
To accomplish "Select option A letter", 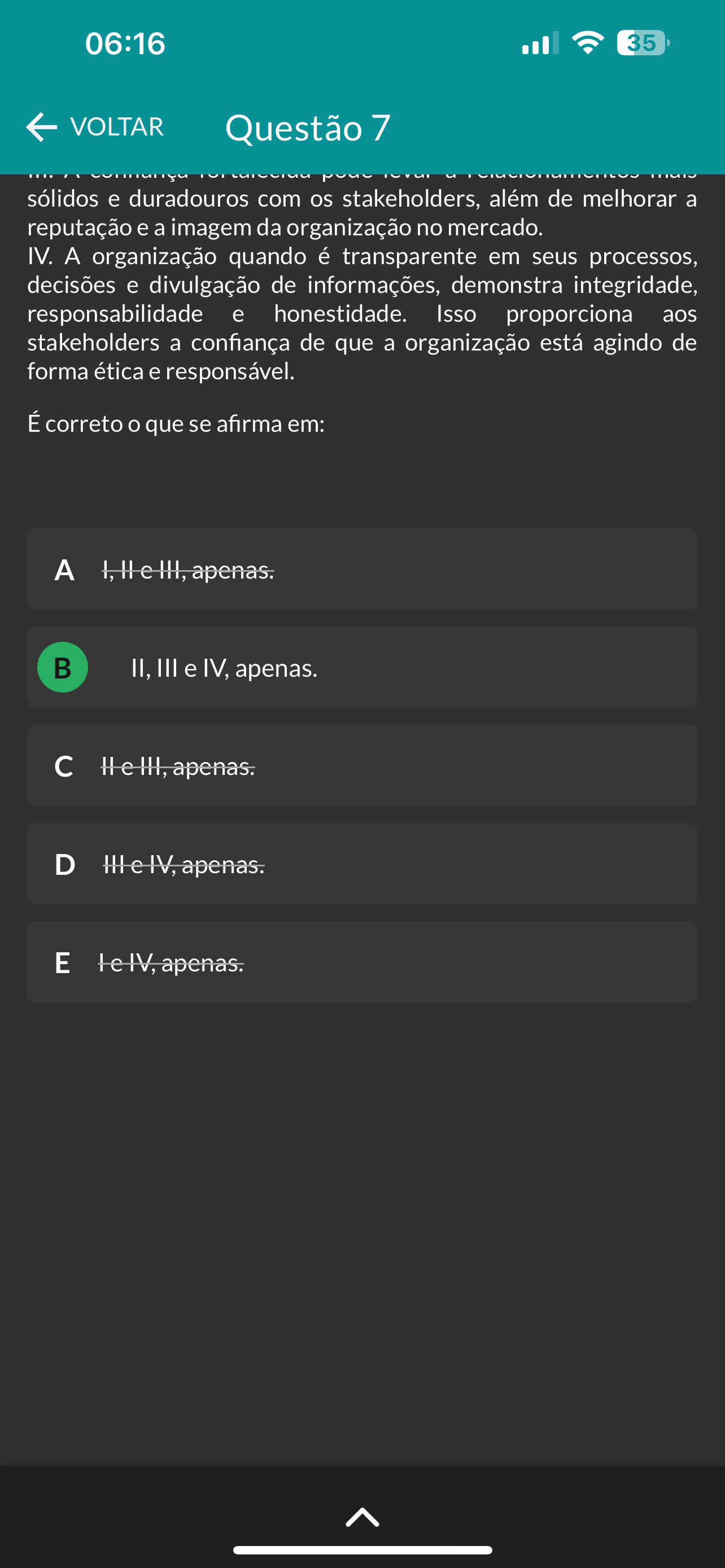I will (x=64, y=570).
